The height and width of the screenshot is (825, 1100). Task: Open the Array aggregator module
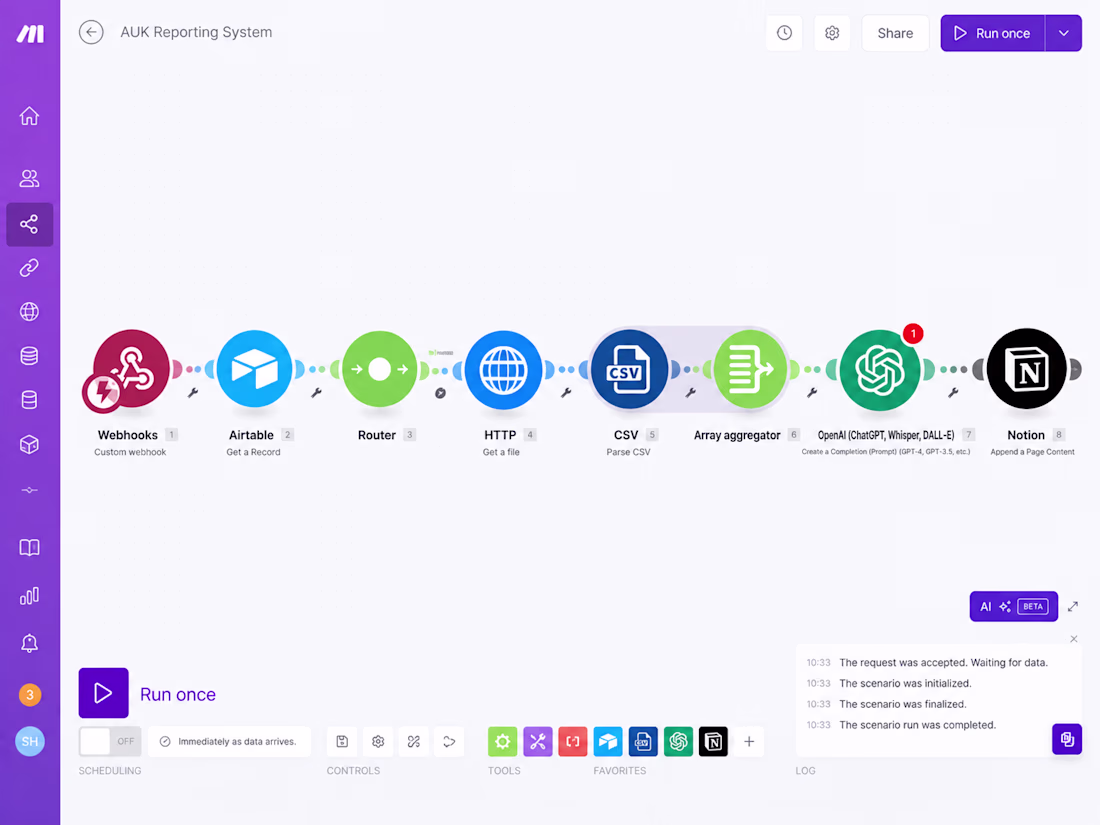(x=749, y=369)
